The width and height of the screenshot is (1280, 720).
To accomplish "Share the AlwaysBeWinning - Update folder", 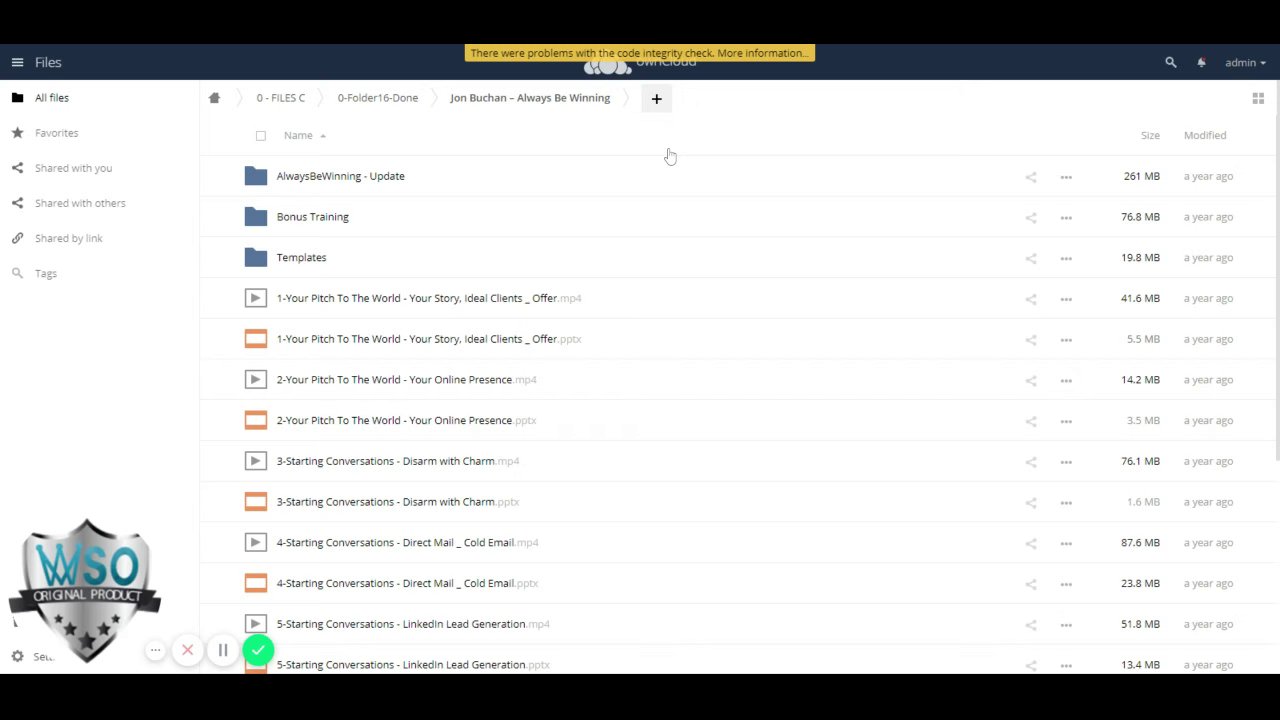I will click(x=1031, y=177).
